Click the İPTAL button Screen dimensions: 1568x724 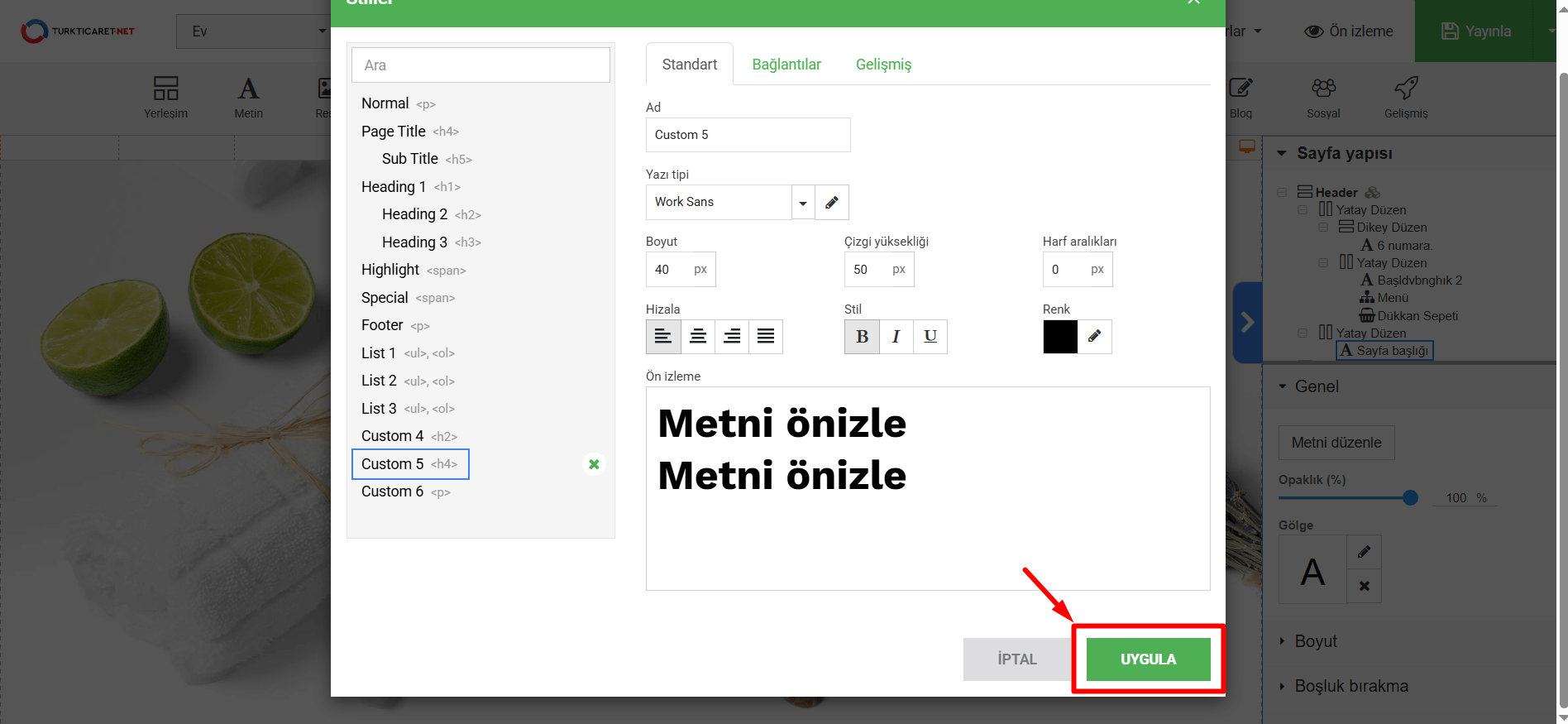click(x=1016, y=659)
